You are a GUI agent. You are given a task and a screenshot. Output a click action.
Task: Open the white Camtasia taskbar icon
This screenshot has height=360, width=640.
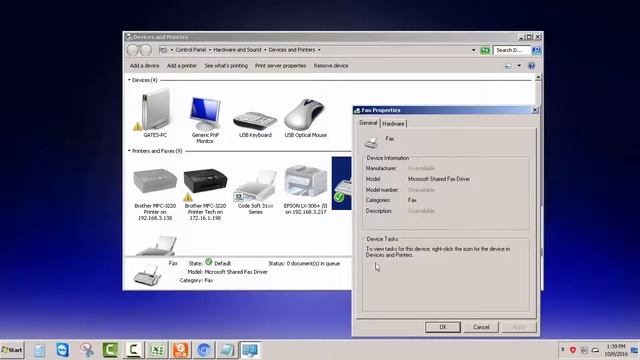(x=133, y=350)
